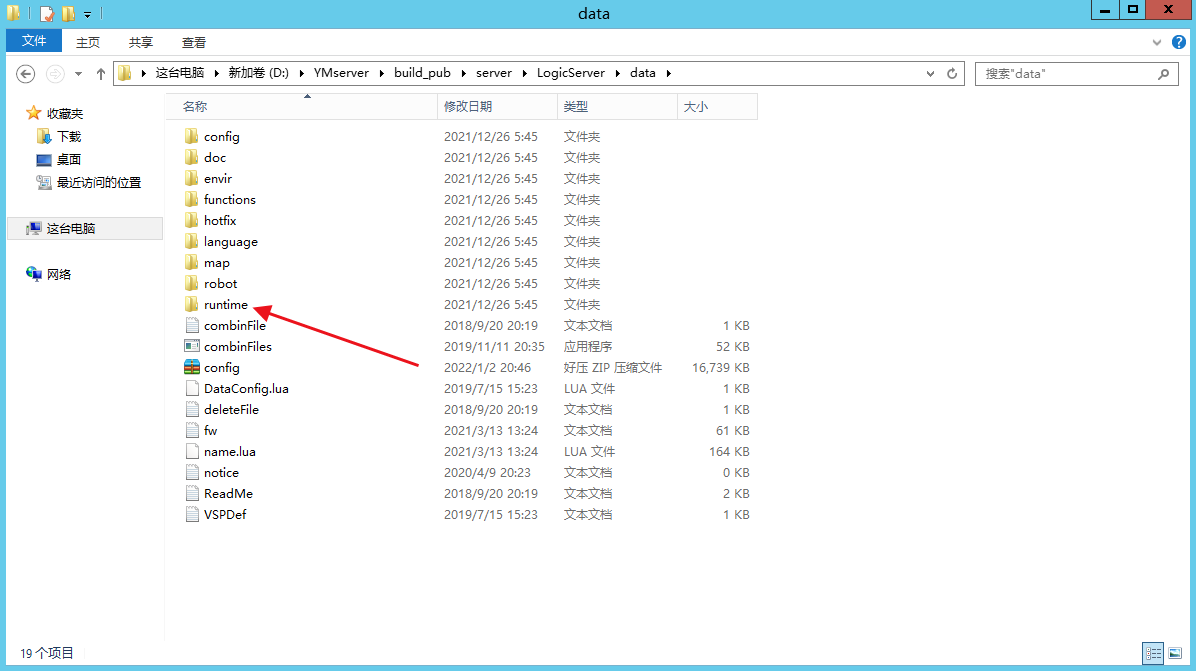Select 这台电脑 in the navigation pane
The width and height of the screenshot is (1196, 671).
(70, 228)
